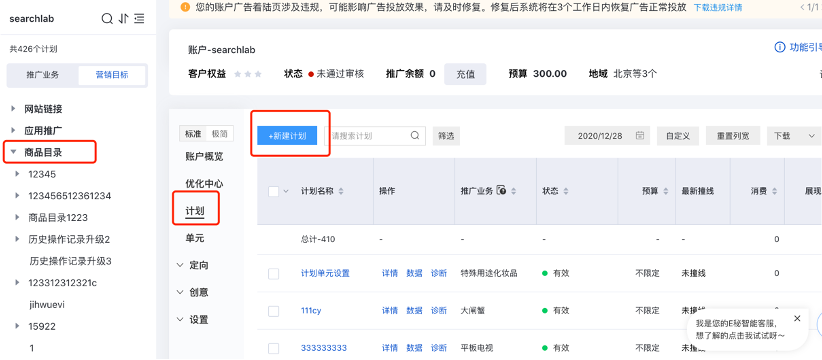Select 计划 in side menu
This screenshot has height=360, width=822.
coord(194,211)
